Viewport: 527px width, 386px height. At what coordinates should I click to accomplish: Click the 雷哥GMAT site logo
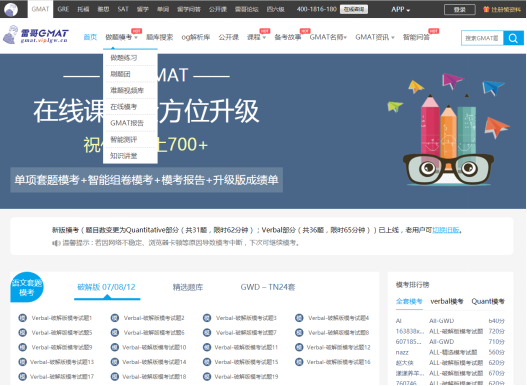[36, 35]
